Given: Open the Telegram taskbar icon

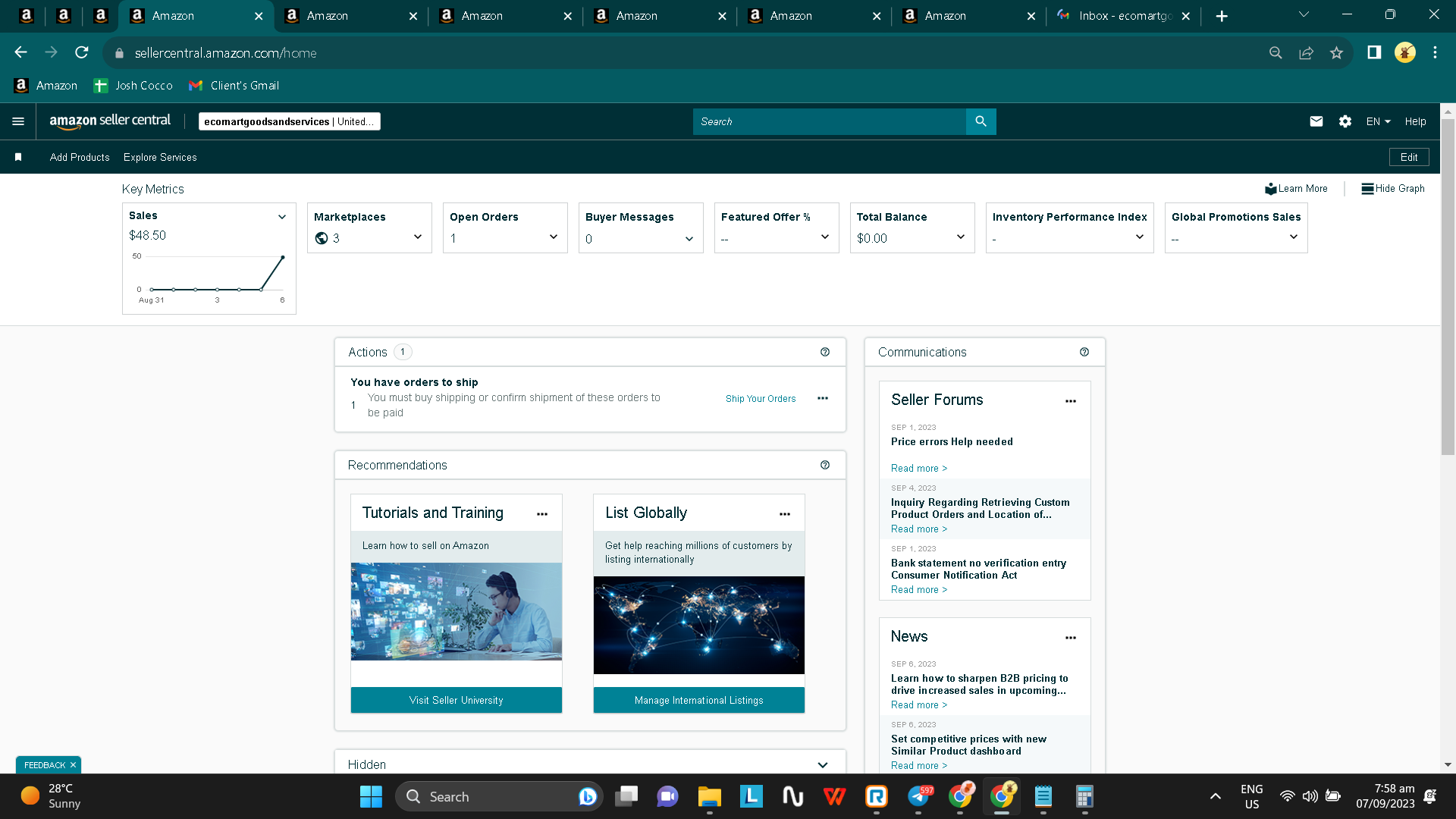Looking at the screenshot, I should [918, 796].
